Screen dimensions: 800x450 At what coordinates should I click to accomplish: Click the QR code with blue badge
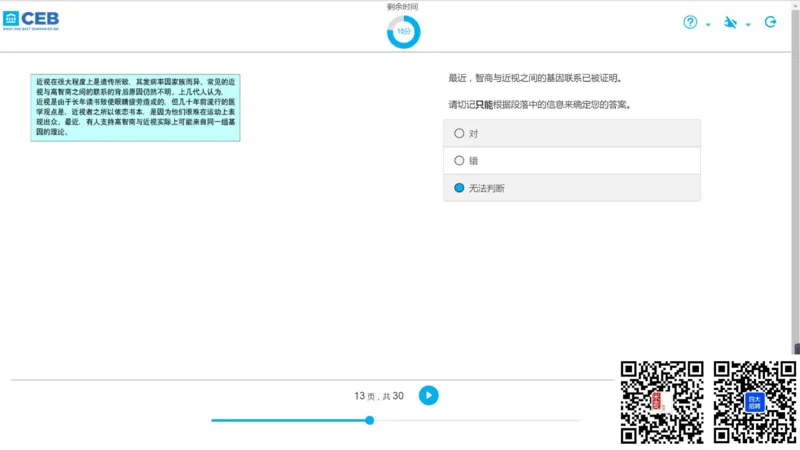pos(755,402)
